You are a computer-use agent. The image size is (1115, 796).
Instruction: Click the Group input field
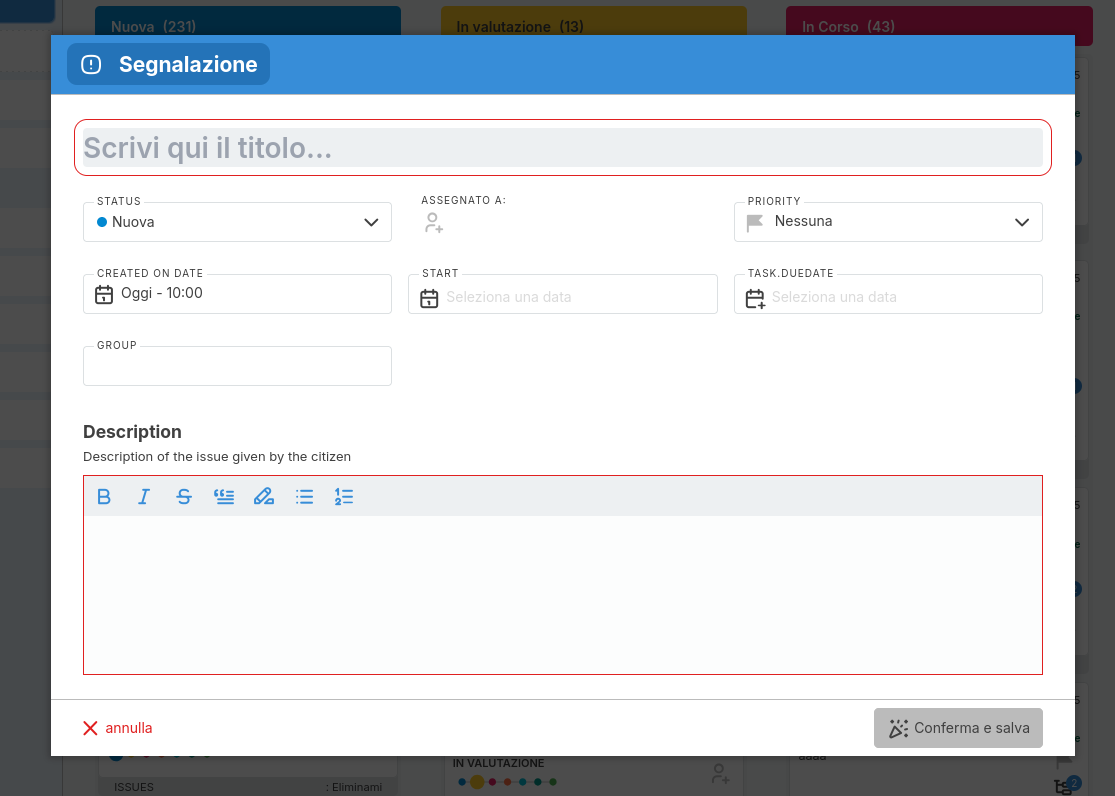click(237, 367)
